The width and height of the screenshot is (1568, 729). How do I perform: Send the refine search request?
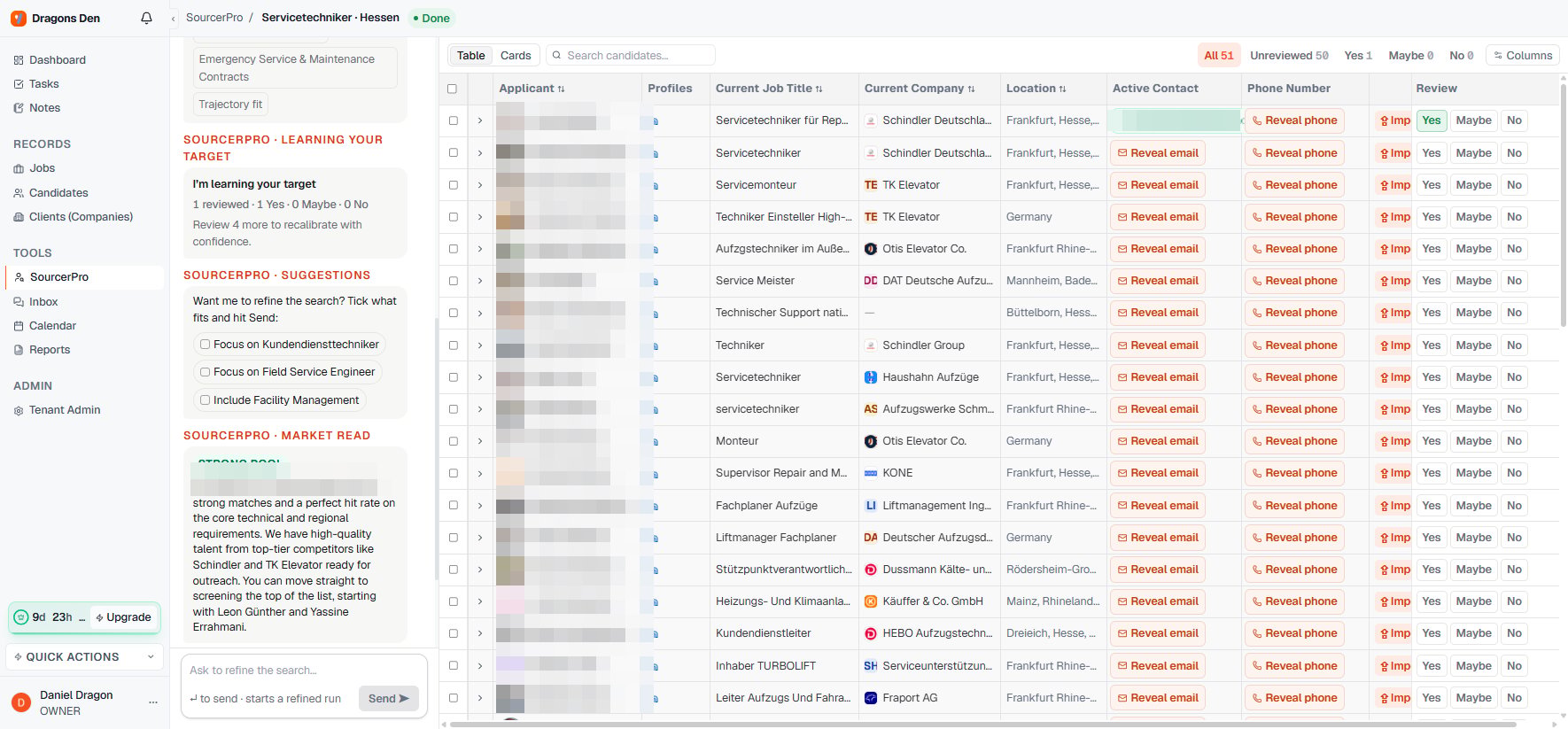coord(388,699)
